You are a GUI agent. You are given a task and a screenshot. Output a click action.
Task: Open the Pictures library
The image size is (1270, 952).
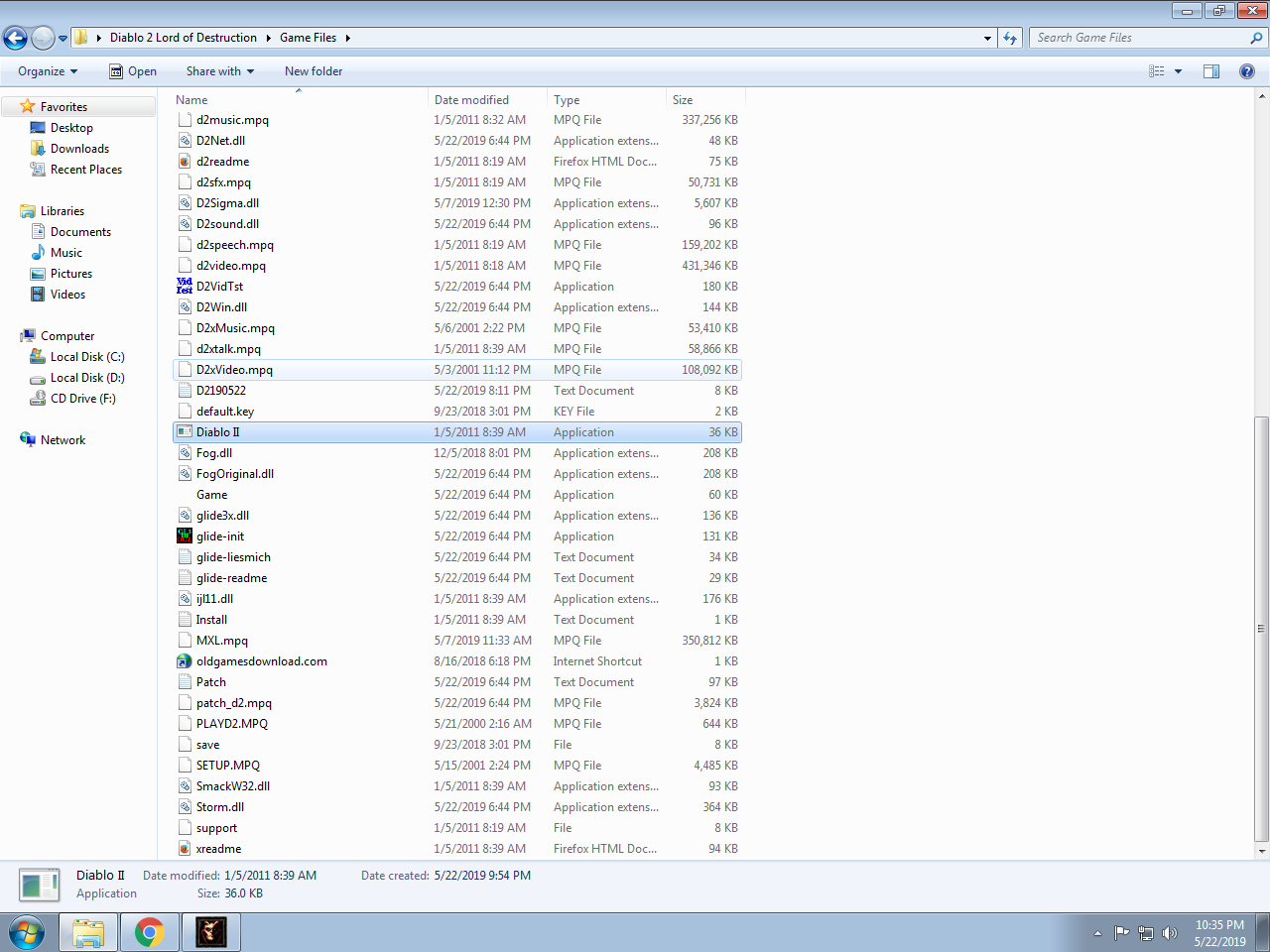coord(71,274)
